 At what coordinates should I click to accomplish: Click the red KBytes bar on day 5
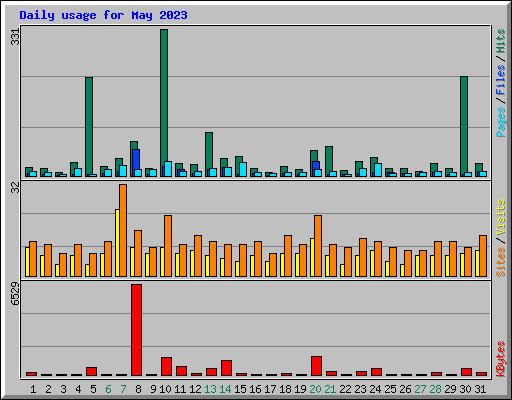coord(91,371)
